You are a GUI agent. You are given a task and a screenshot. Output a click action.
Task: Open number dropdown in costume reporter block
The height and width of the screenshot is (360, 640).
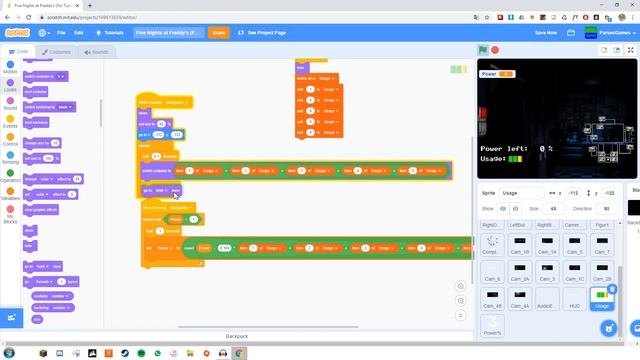[60, 296]
